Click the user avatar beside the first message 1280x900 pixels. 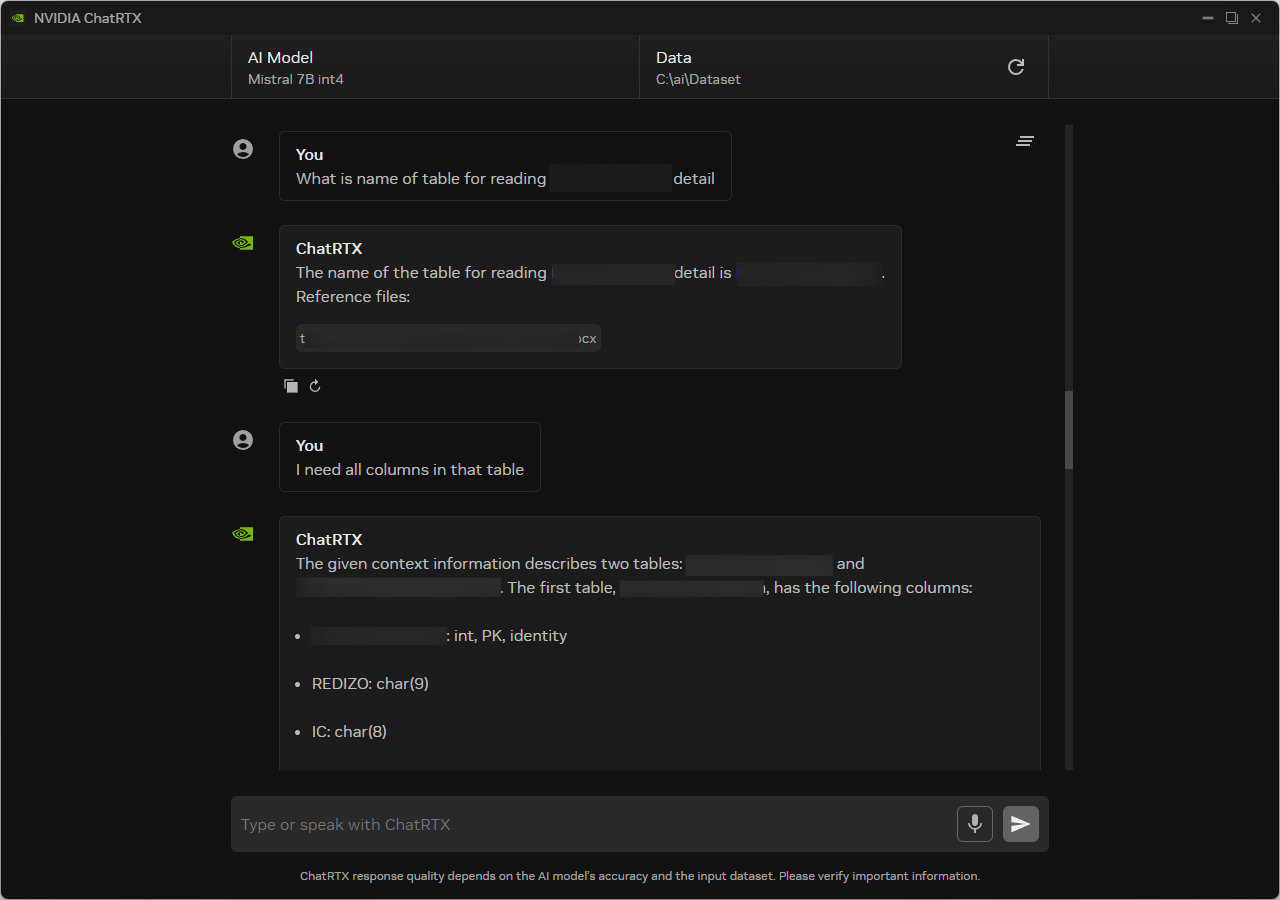(243, 149)
